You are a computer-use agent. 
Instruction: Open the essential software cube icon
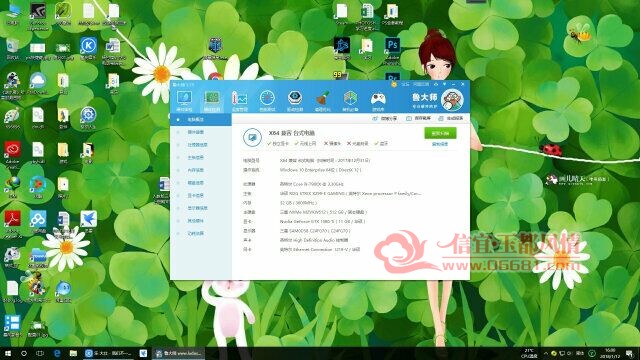click(350, 100)
